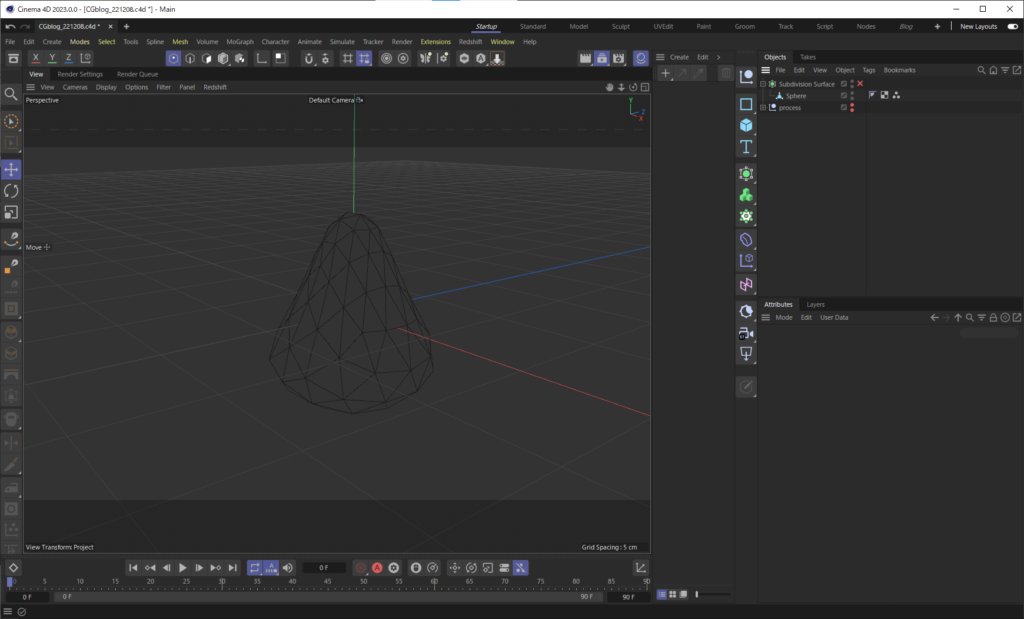The height and width of the screenshot is (619, 1024).
Task: Open the search icon in the Objects panel
Action: click(982, 70)
